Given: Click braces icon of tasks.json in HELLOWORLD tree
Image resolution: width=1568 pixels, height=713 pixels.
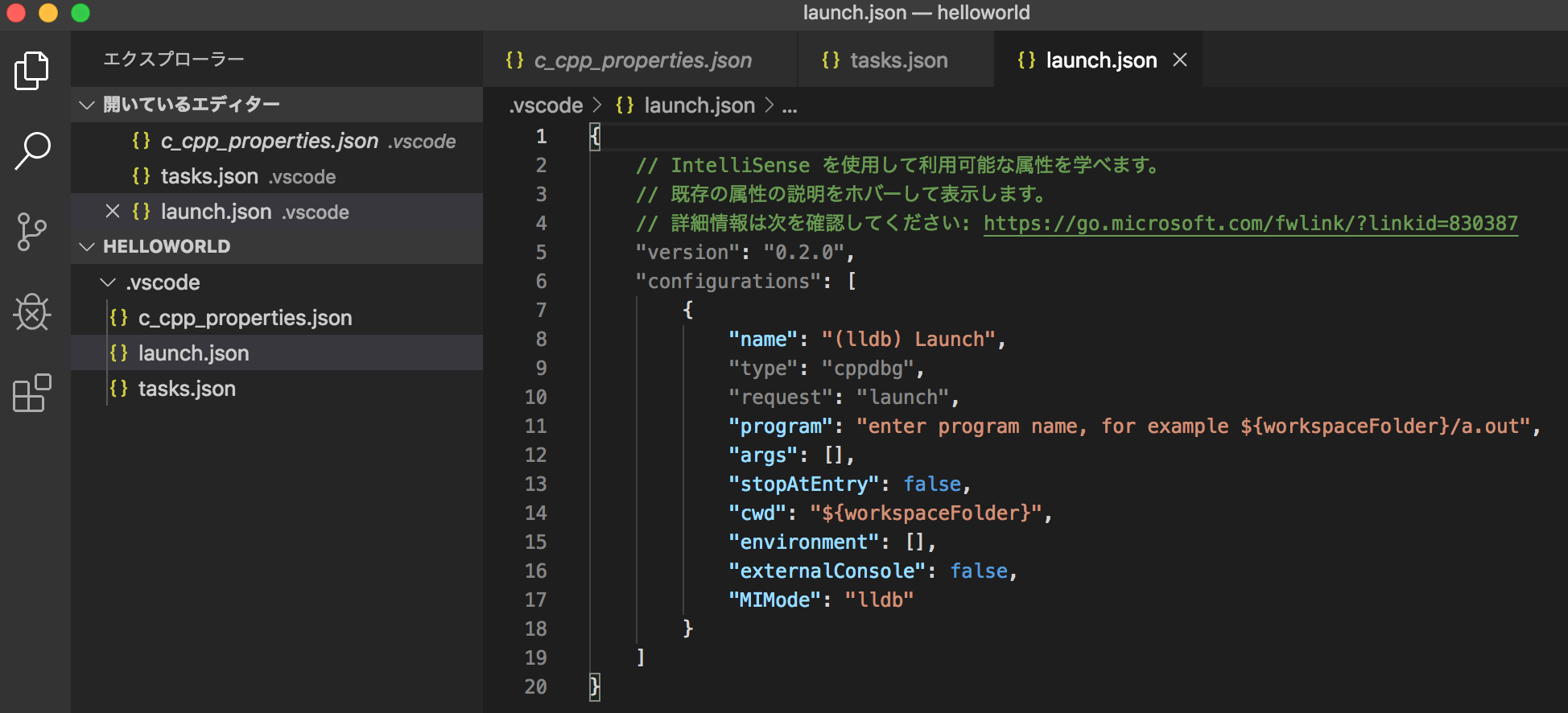Looking at the screenshot, I should coord(119,389).
